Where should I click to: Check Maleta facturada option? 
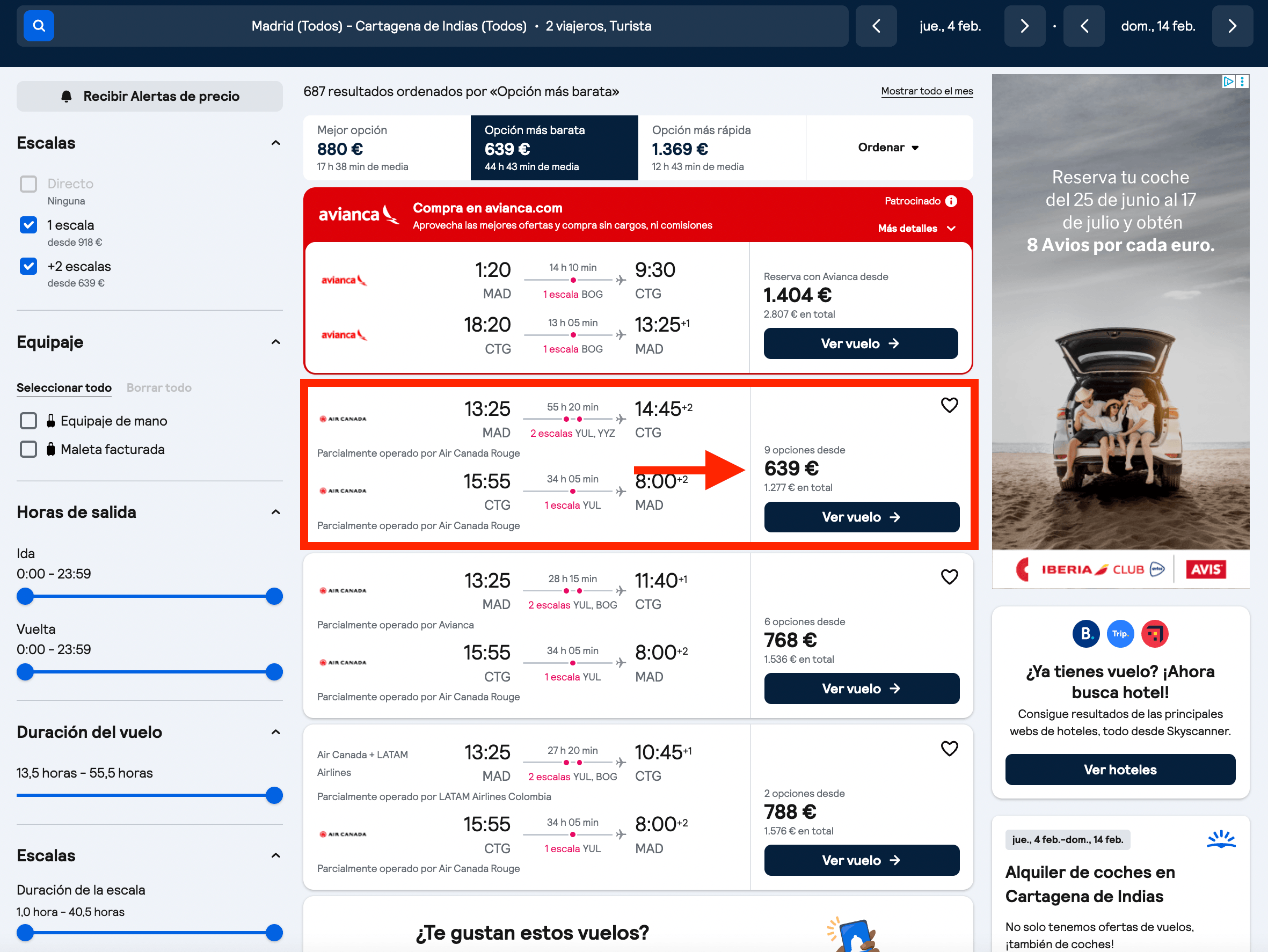(28, 449)
